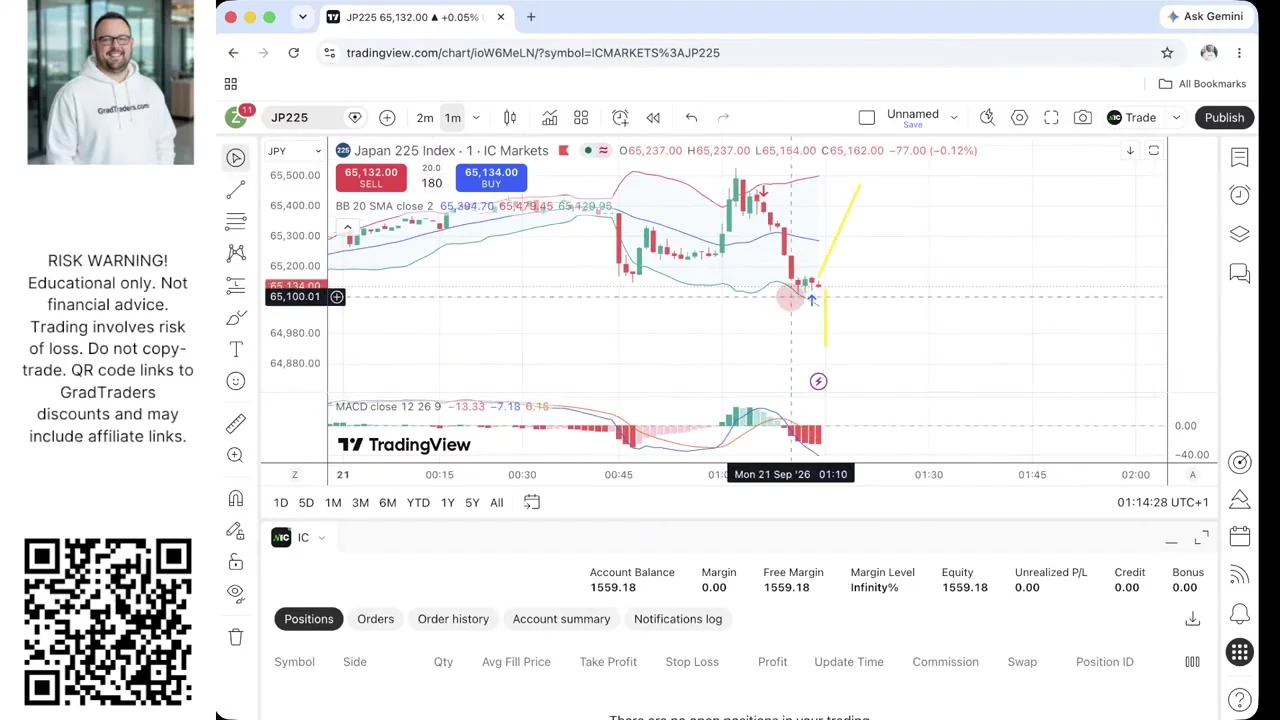Toggle magnet mode for drawings
The width and height of the screenshot is (1280, 720).
coord(236,498)
